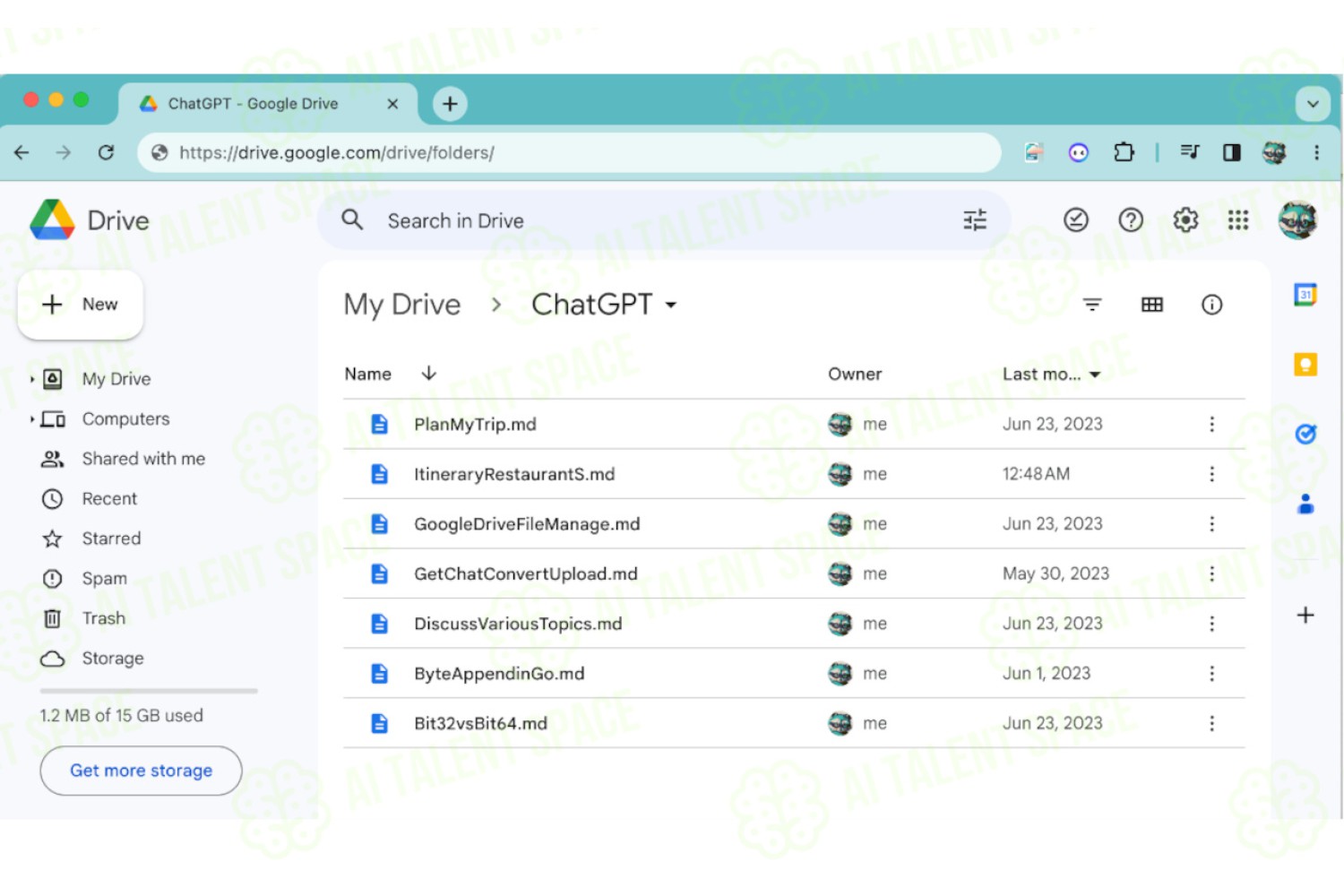Click the search magnifier icon
Image resolution: width=1344 pixels, height=896 pixels.
(352, 220)
